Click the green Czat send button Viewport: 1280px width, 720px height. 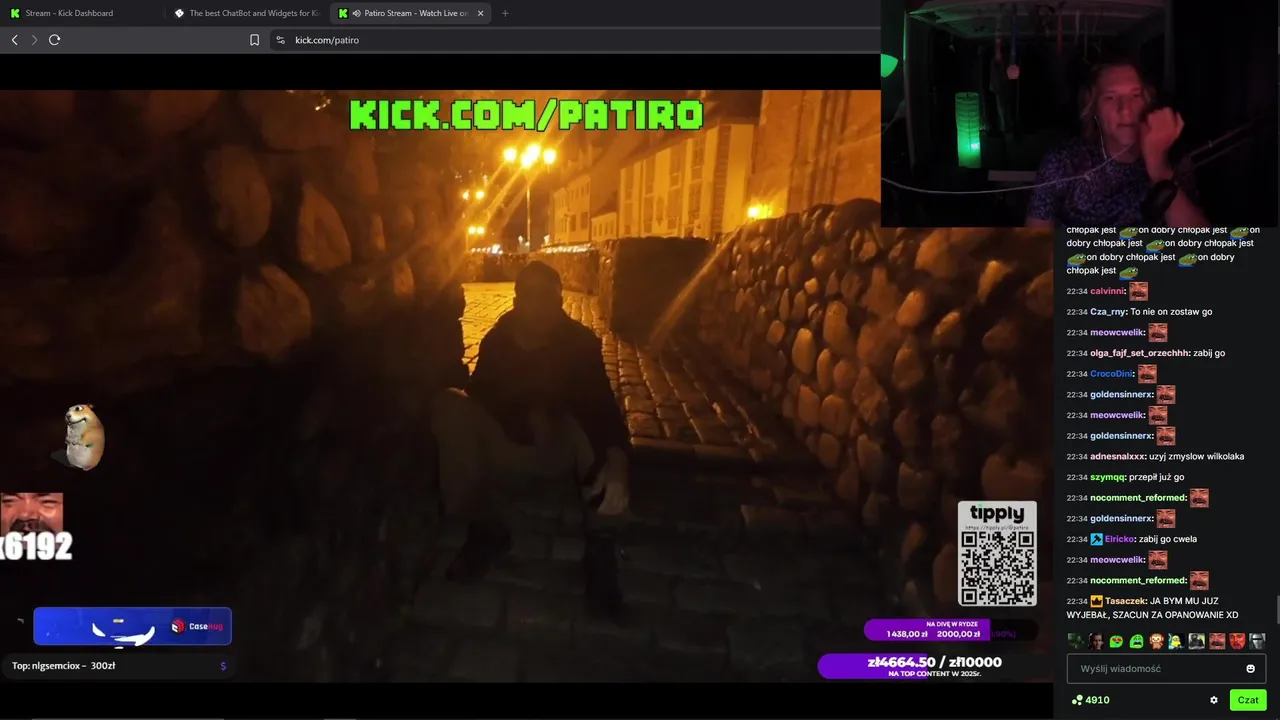tap(1248, 700)
